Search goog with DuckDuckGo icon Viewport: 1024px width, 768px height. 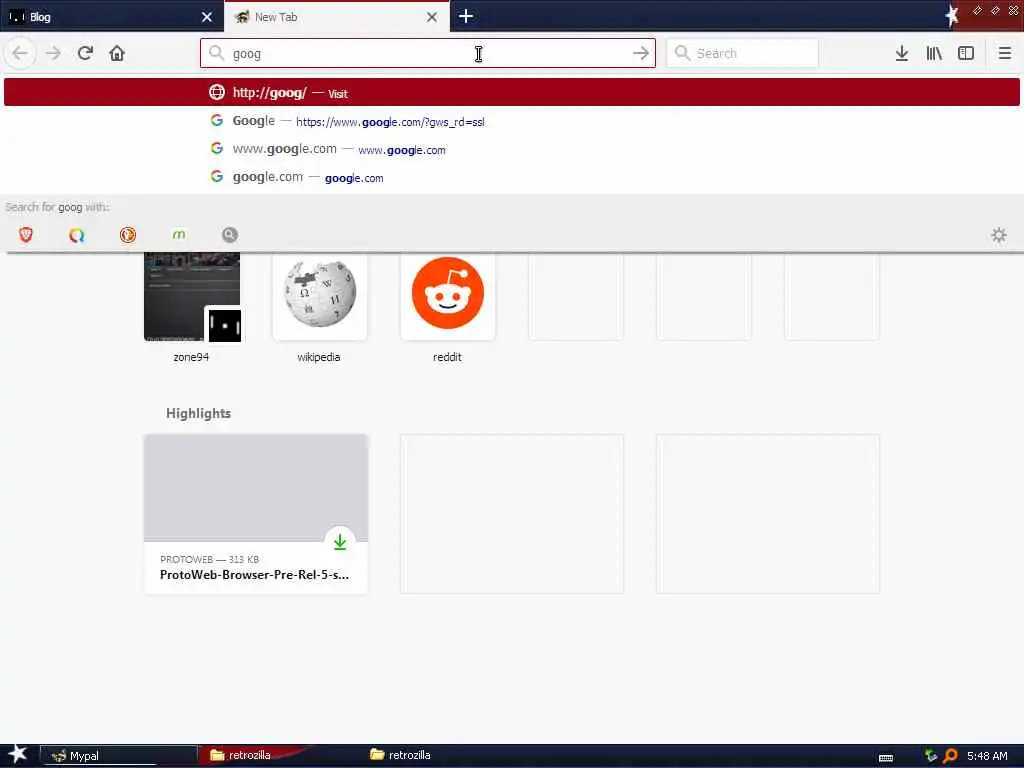(x=128, y=235)
